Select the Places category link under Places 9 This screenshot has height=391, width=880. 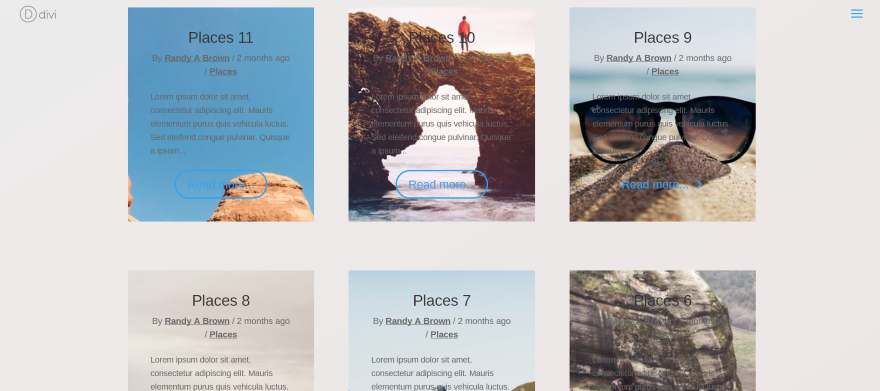[x=665, y=71]
